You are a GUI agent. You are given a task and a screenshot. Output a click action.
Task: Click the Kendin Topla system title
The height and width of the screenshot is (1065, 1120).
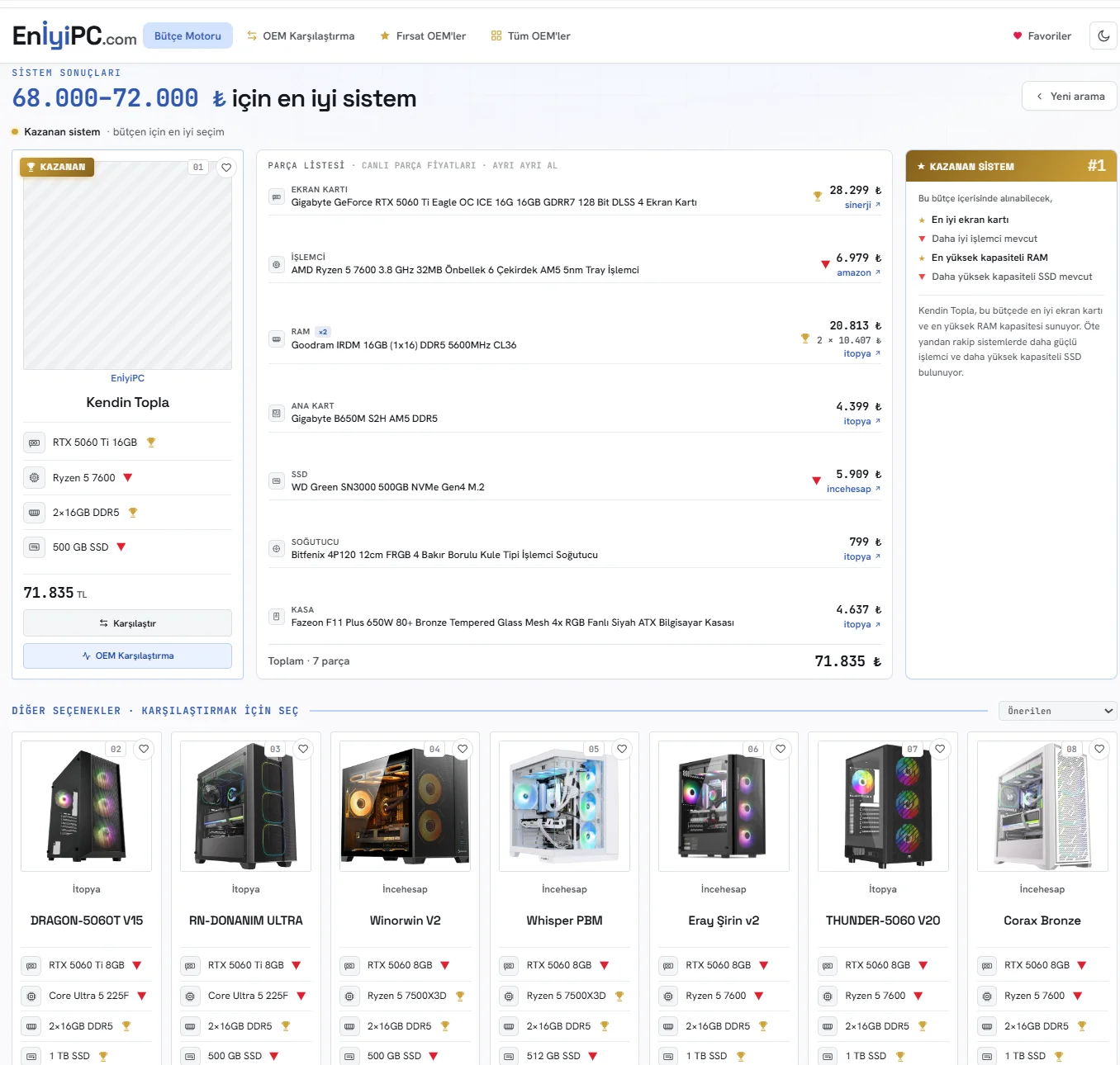[x=127, y=402]
